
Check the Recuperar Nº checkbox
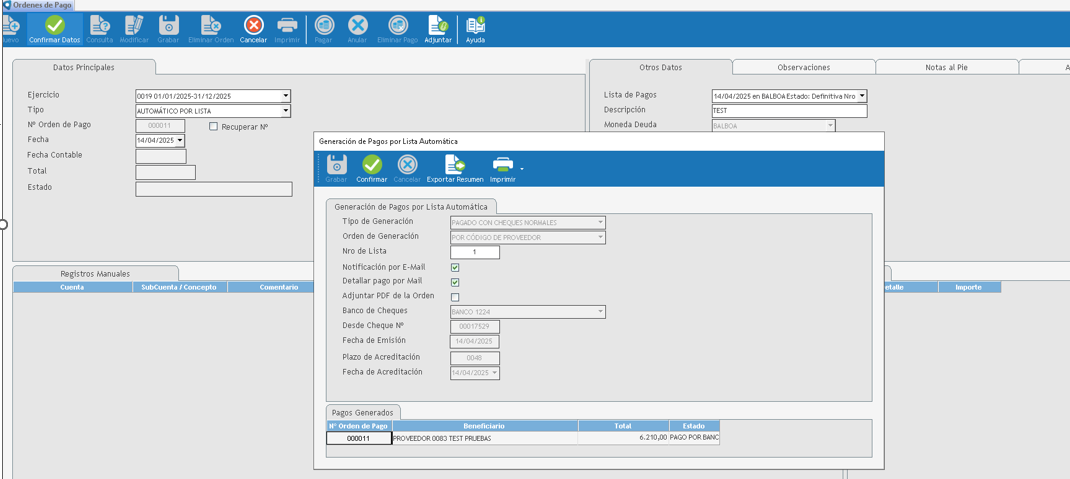click(213, 126)
